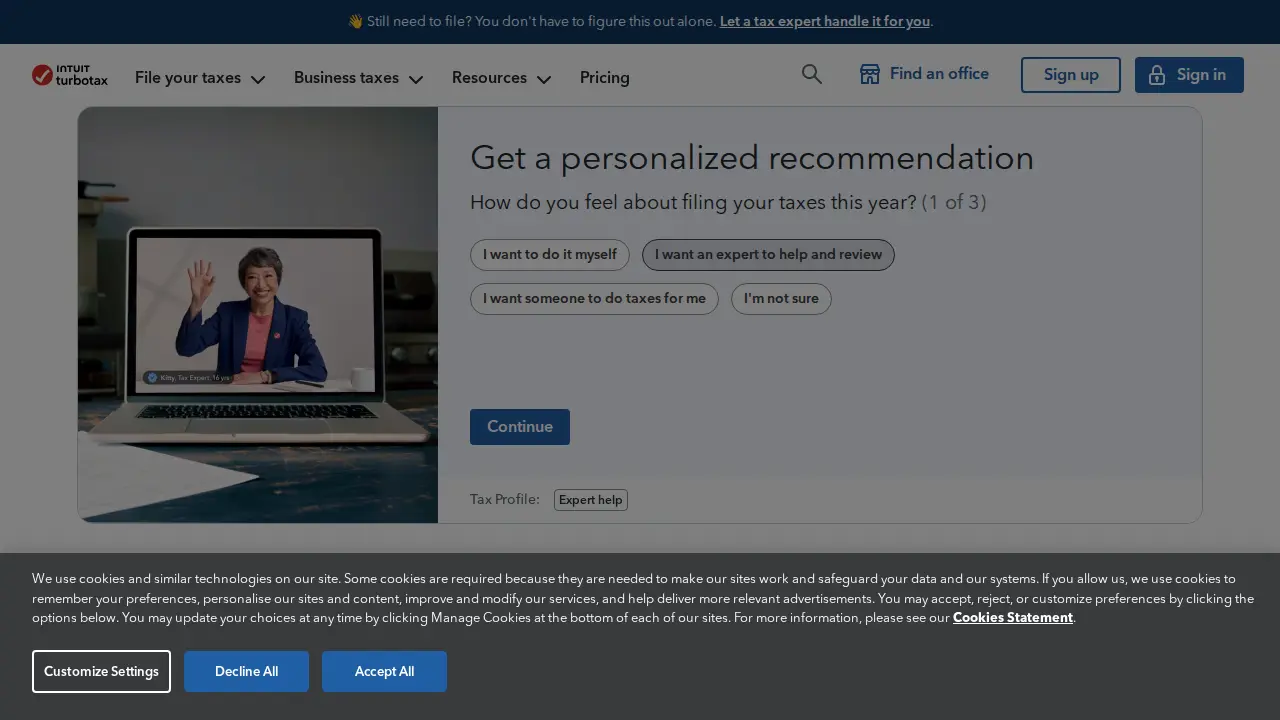Pick "I want someone to do taxes for me"
The height and width of the screenshot is (720, 1280).
coord(594,299)
